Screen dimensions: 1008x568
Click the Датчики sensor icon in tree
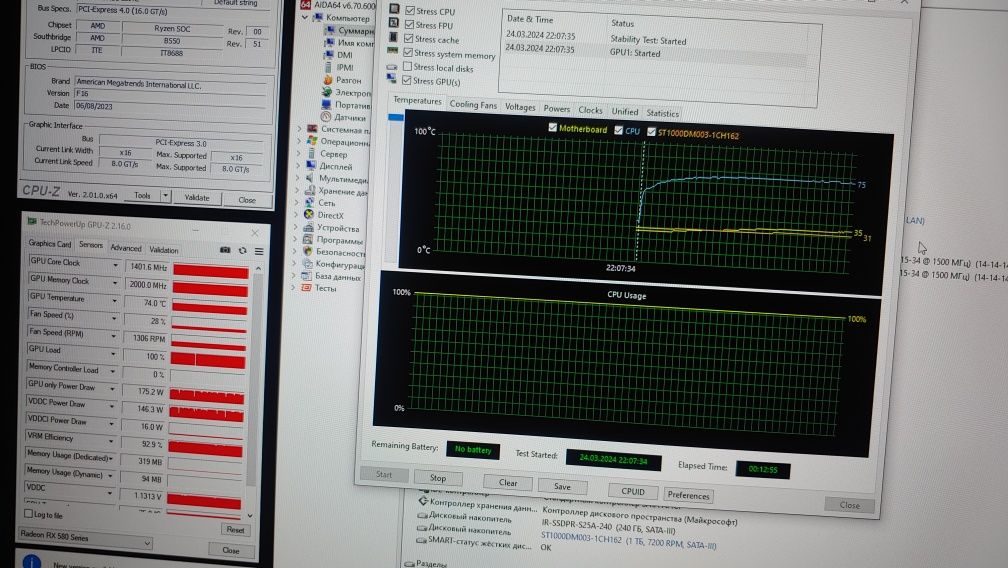(326, 117)
